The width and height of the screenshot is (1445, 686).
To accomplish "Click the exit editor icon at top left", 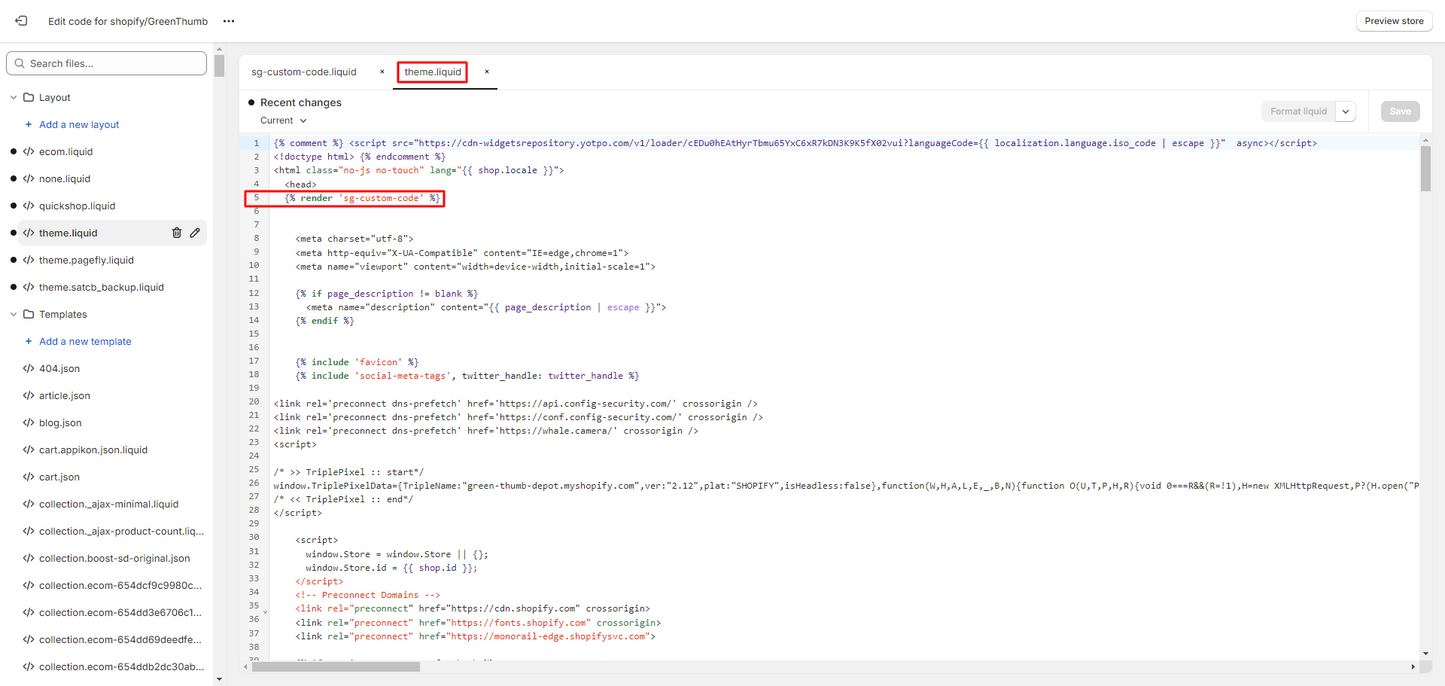I will (x=21, y=20).
